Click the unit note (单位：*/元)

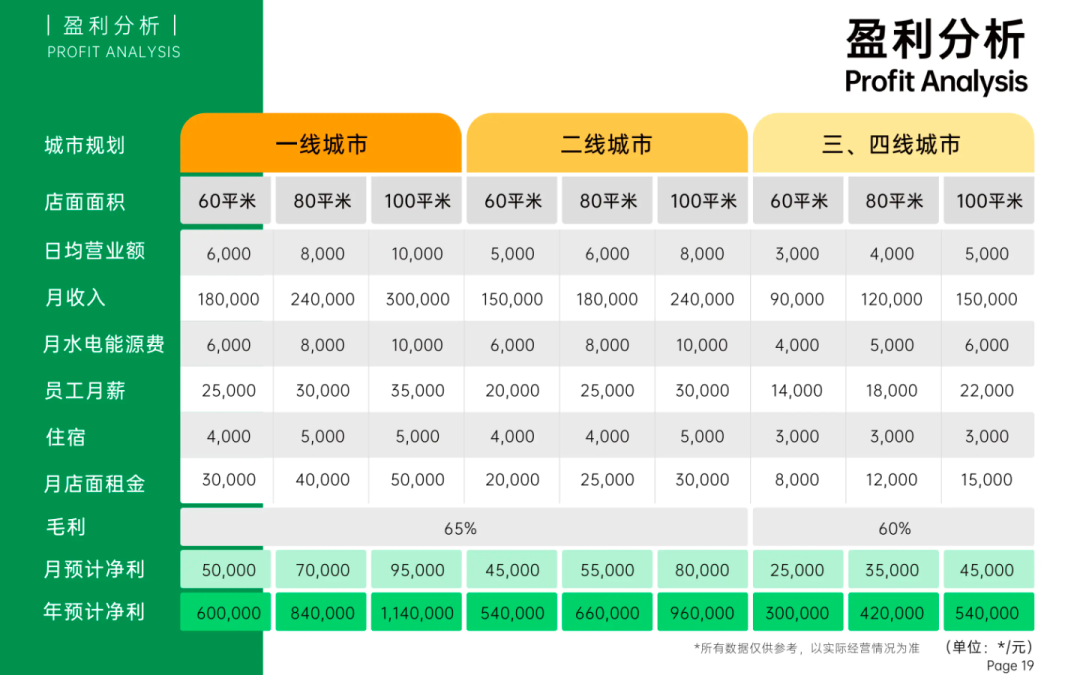[x=989, y=647]
